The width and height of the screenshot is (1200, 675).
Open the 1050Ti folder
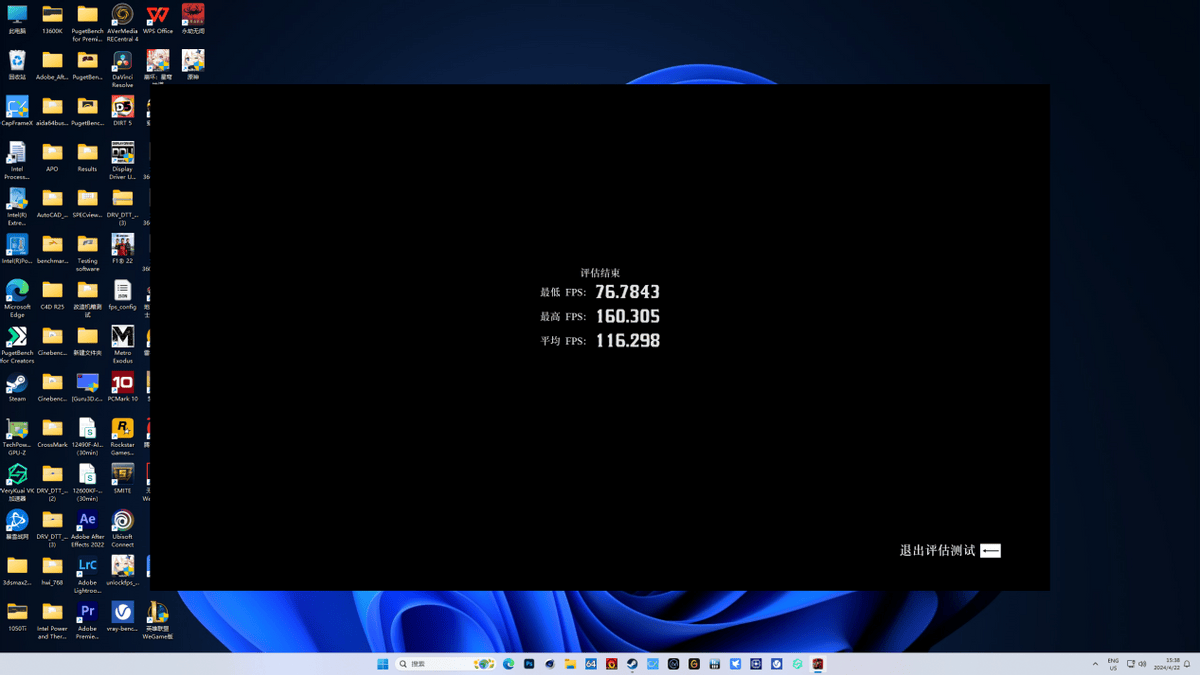pyautogui.click(x=17, y=616)
